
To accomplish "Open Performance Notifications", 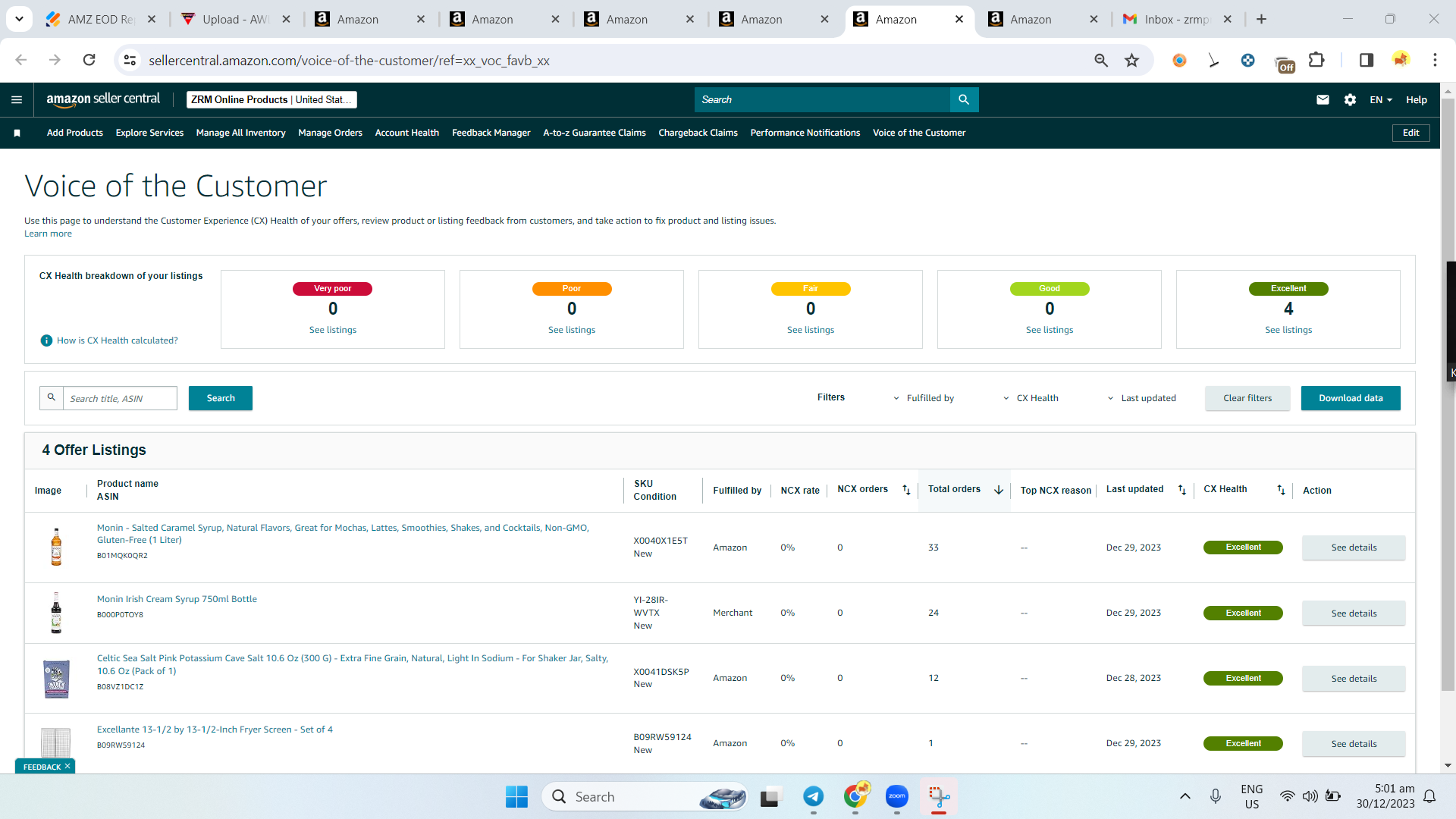I will 805,133.
